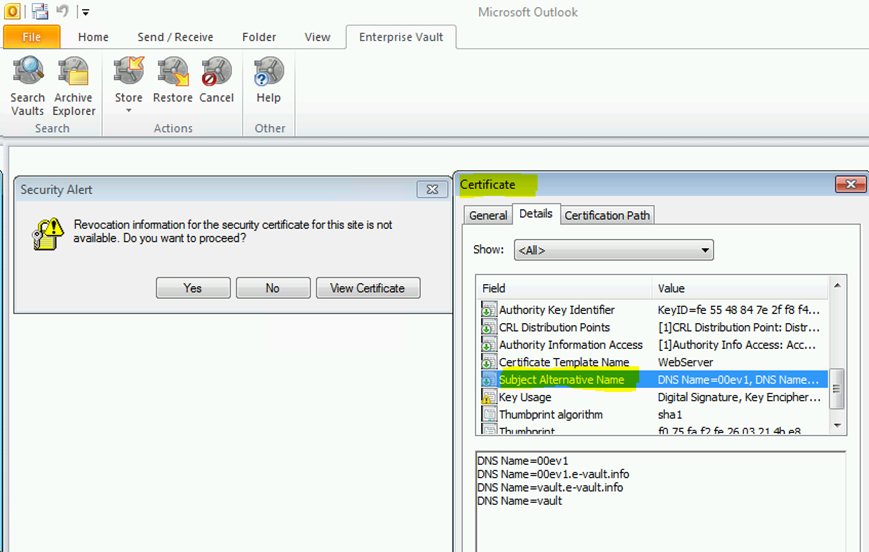Click DNS Name=00ev1.e-vault.info line

(553, 474)
